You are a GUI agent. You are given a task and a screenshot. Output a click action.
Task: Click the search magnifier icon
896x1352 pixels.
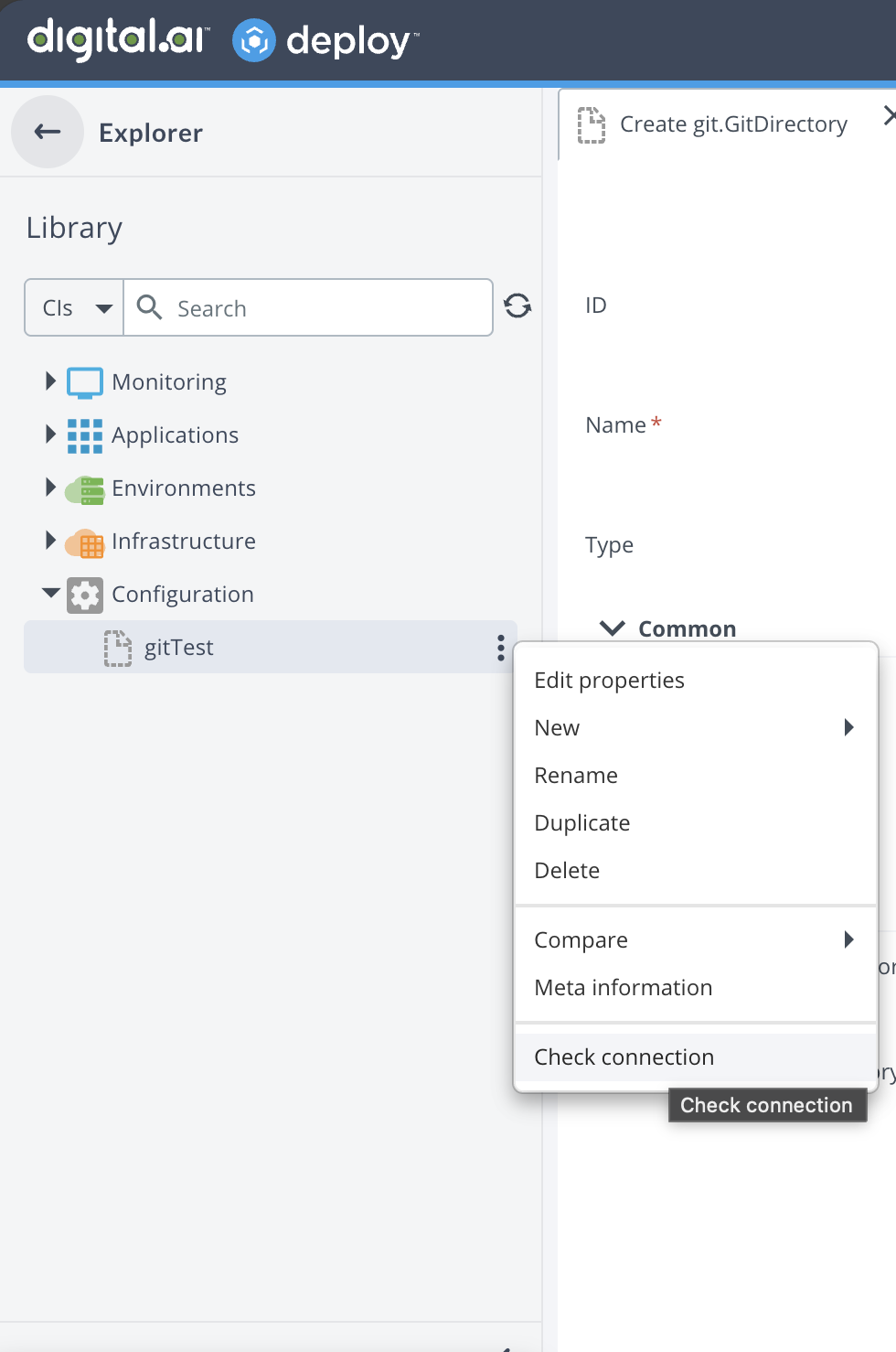point(147,307)
